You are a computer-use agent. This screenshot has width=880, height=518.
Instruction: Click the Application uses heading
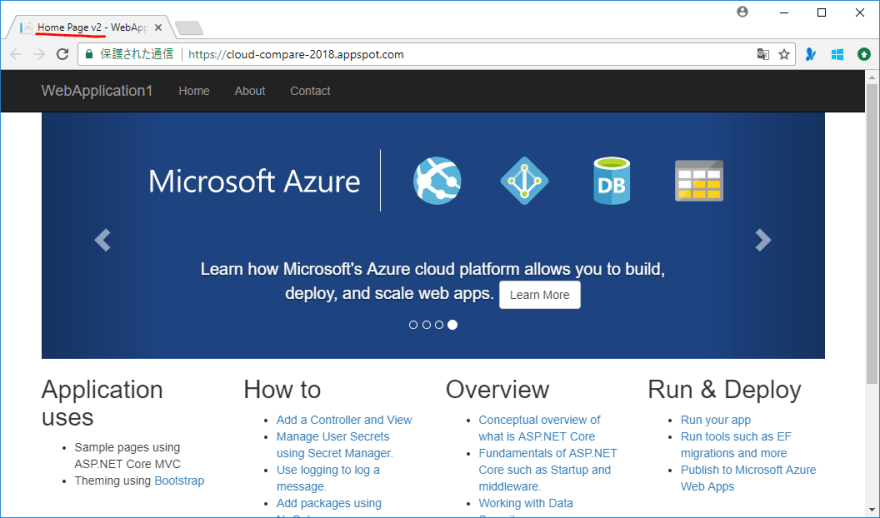[x=102, y=404]
